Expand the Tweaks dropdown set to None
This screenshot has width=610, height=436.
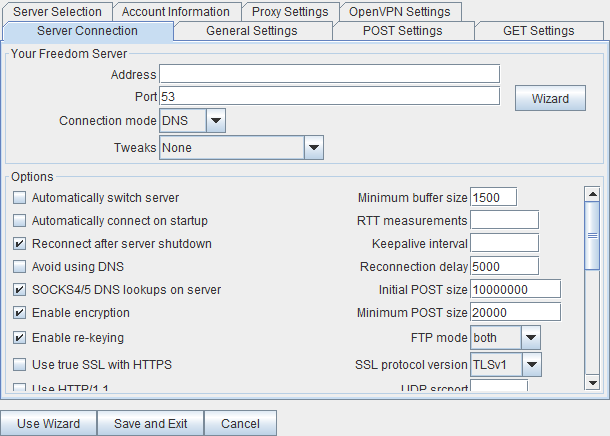[241, 147]
